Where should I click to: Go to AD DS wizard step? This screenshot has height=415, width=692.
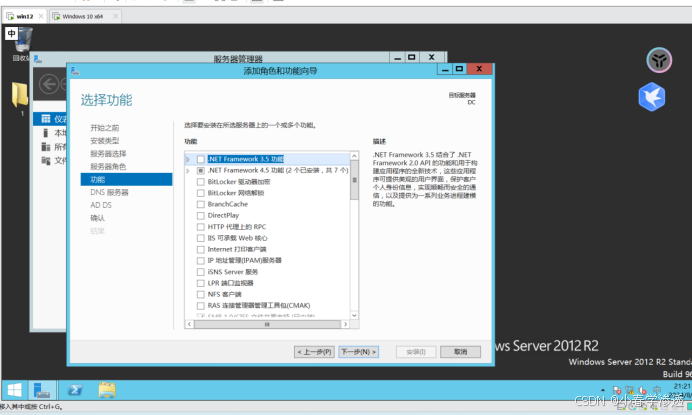tap(101, 205)
